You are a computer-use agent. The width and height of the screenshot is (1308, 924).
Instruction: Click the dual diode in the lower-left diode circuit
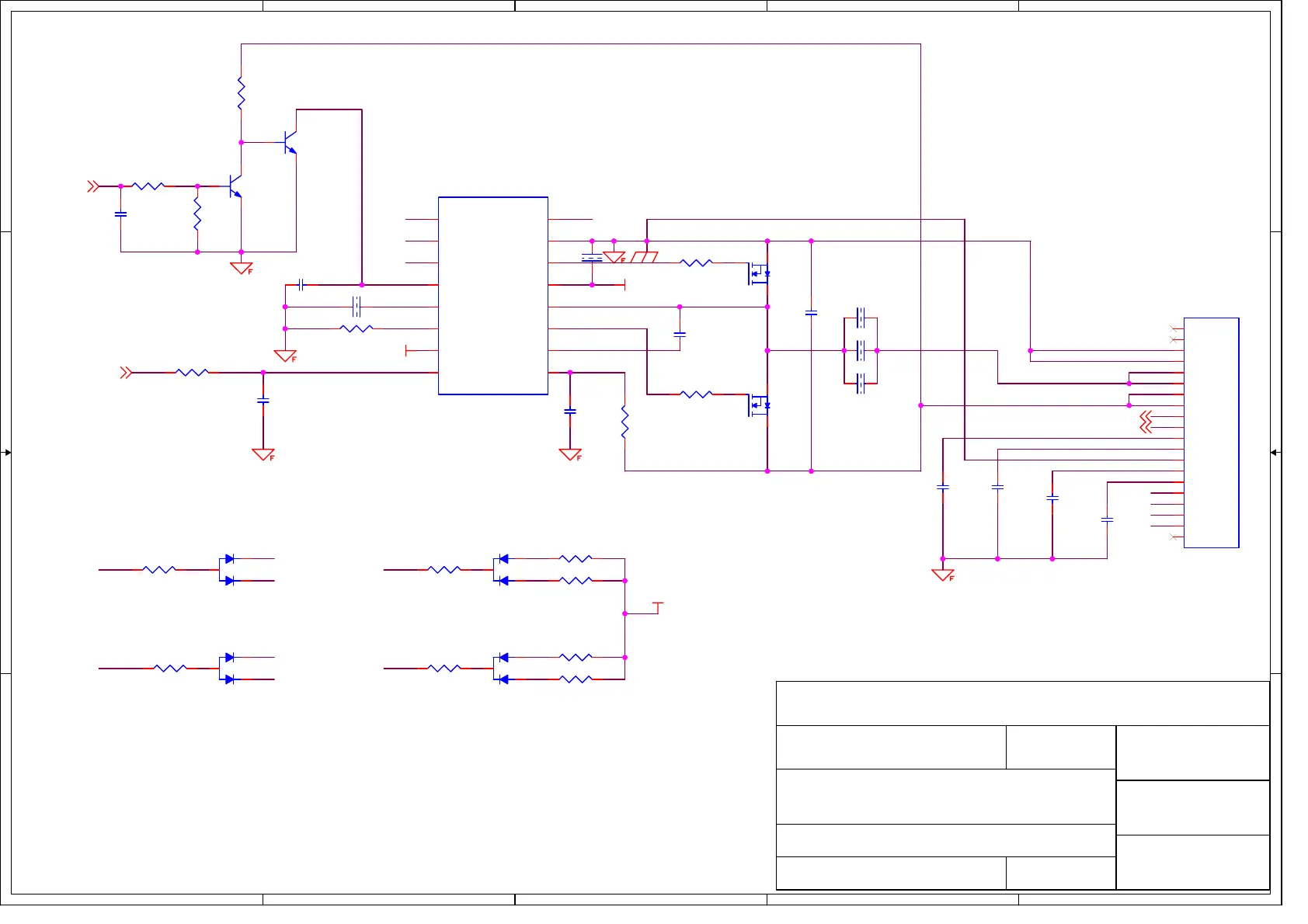pyautogui.click(x=228, y=669)
